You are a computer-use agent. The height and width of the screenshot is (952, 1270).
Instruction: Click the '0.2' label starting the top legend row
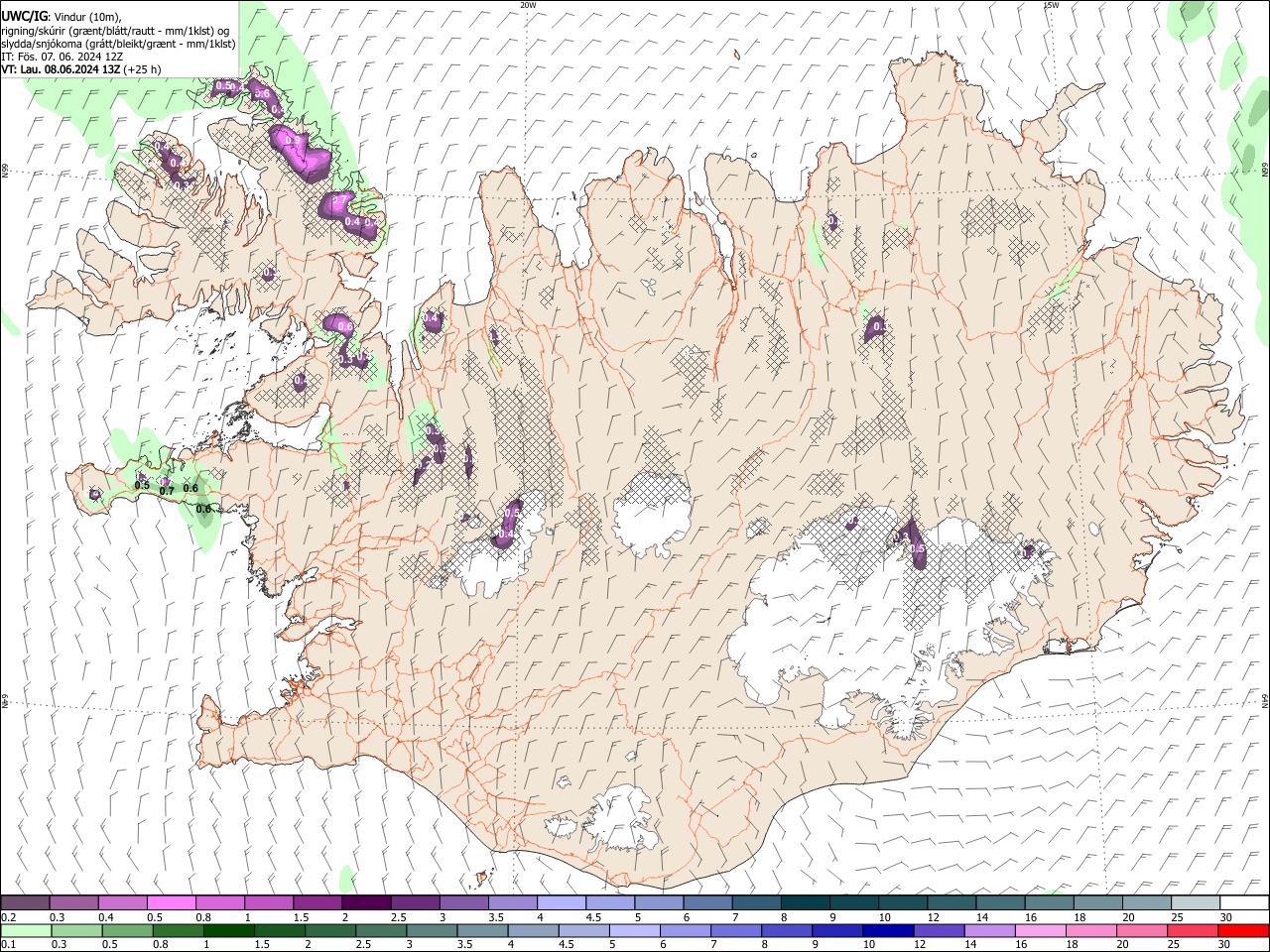pyautogui.click(x=10, y=917)
